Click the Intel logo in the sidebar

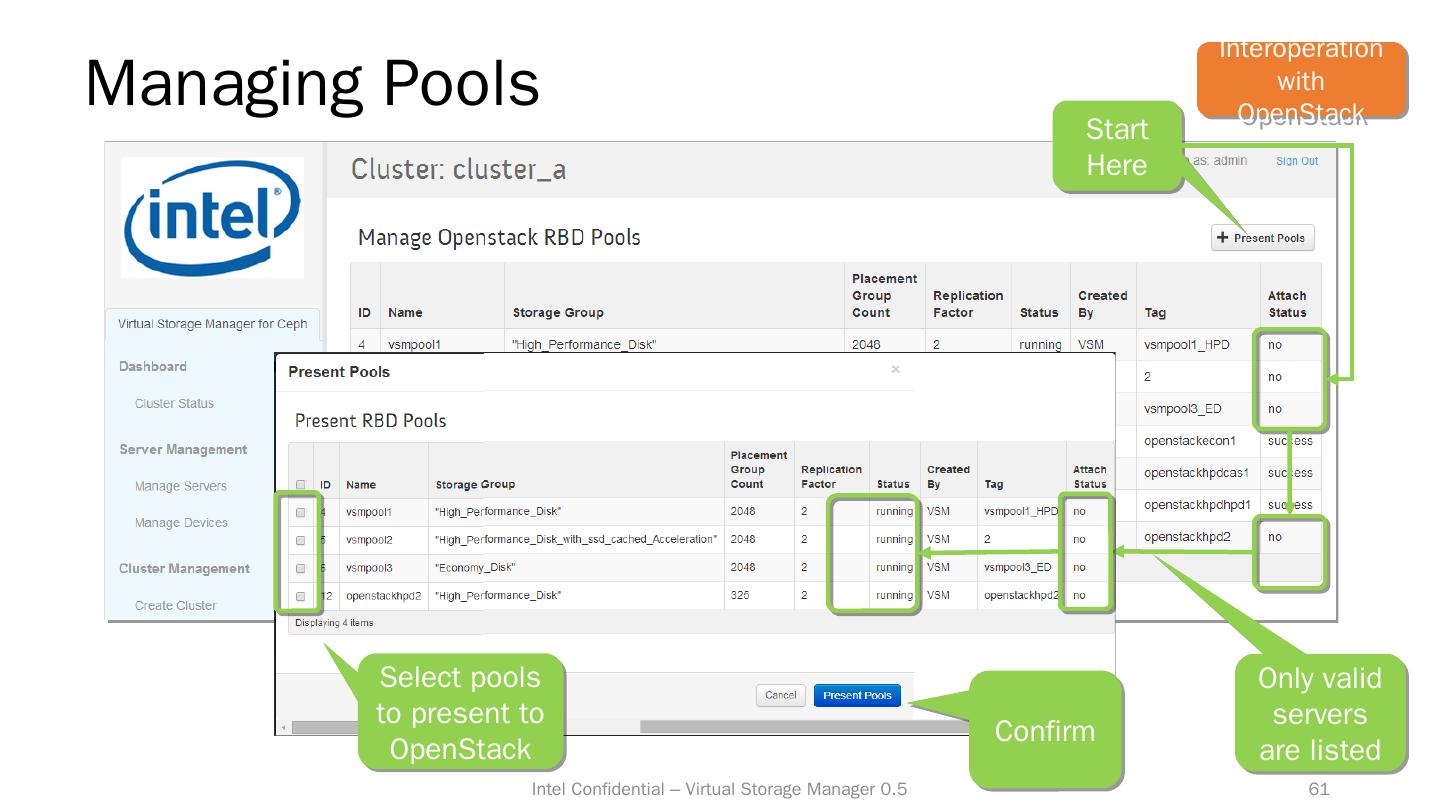(x=212, y=217)
